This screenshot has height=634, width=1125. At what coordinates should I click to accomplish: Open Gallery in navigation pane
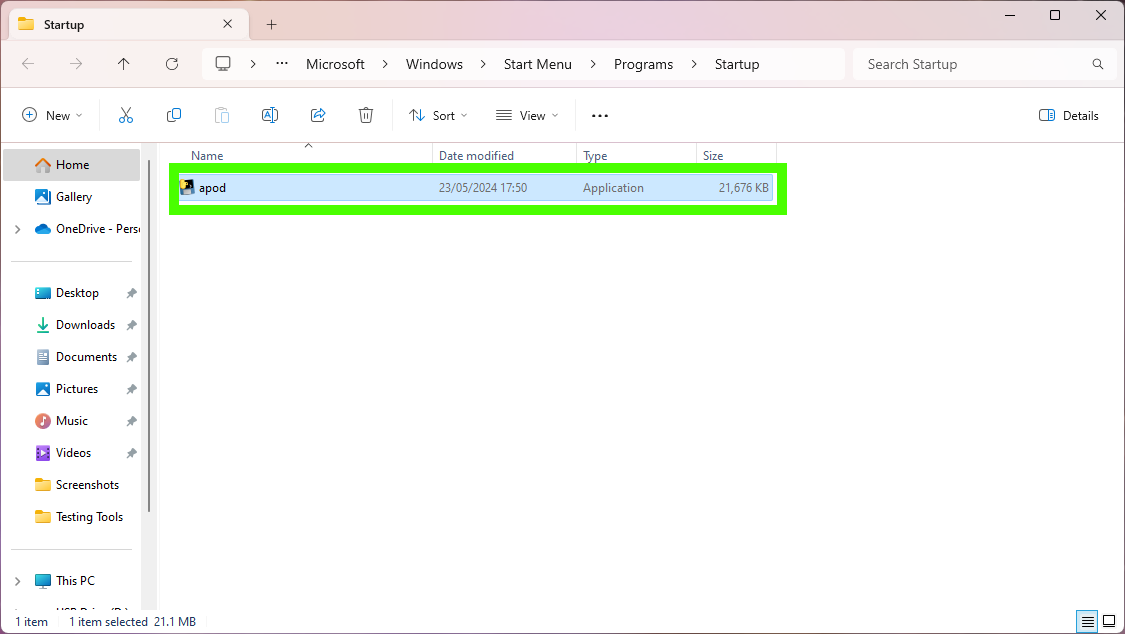point(72,197)
